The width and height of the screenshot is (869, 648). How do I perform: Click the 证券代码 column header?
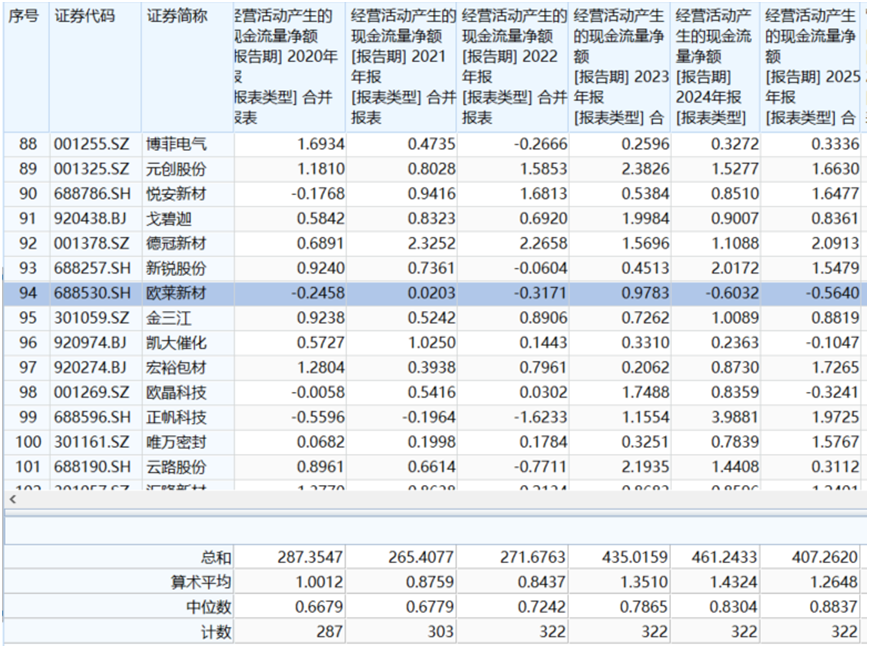(95, 67)
